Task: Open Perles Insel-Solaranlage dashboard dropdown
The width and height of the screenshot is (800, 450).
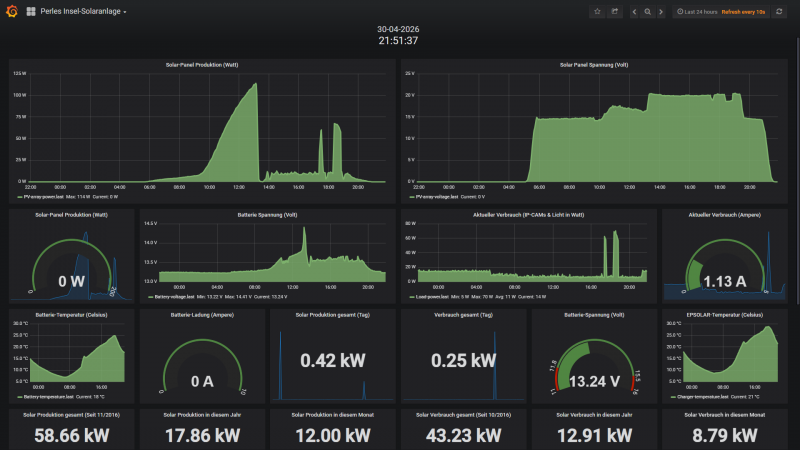Action: 83,11
